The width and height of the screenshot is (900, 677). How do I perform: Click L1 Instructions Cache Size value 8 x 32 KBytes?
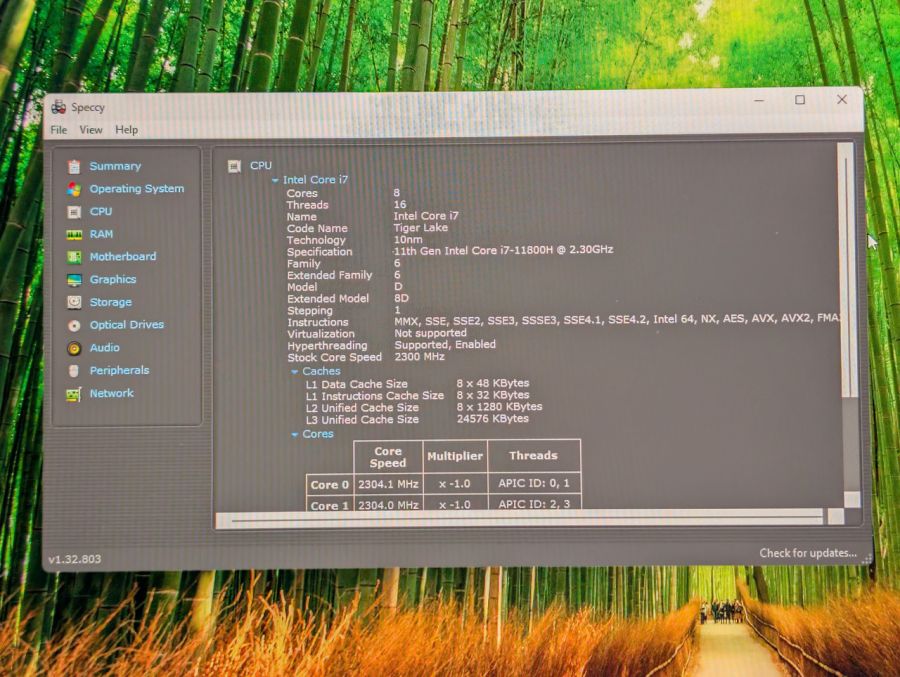493,395
